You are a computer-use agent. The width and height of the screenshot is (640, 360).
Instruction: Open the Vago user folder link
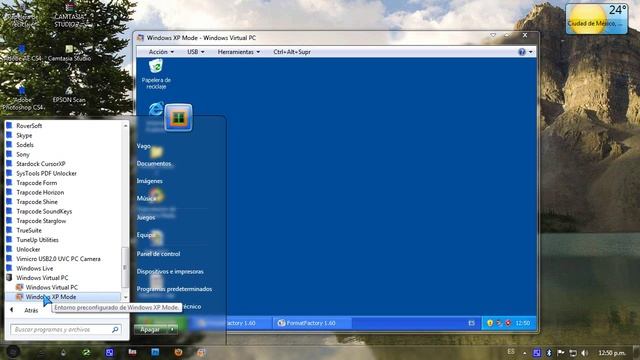click(x=144, y=146)
